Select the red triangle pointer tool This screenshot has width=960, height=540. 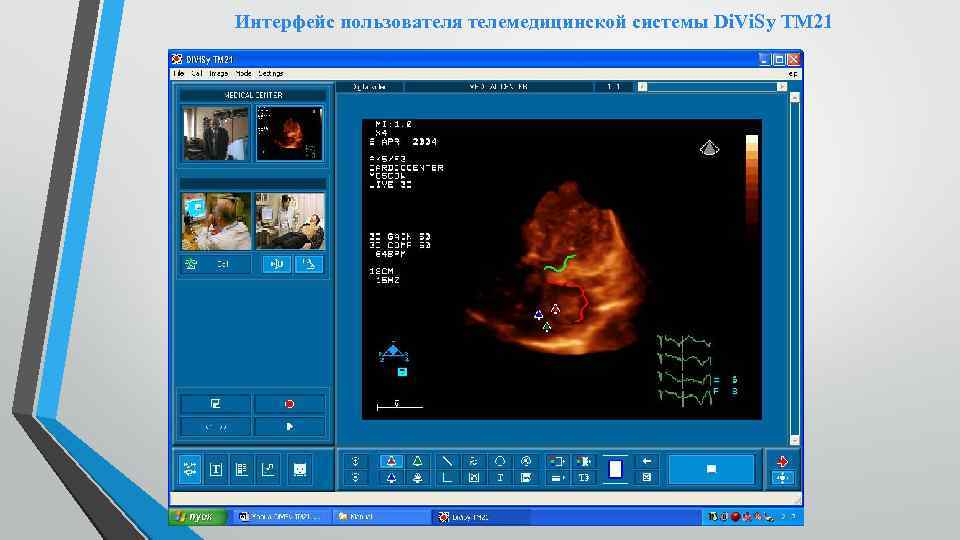tap(391, 462)
